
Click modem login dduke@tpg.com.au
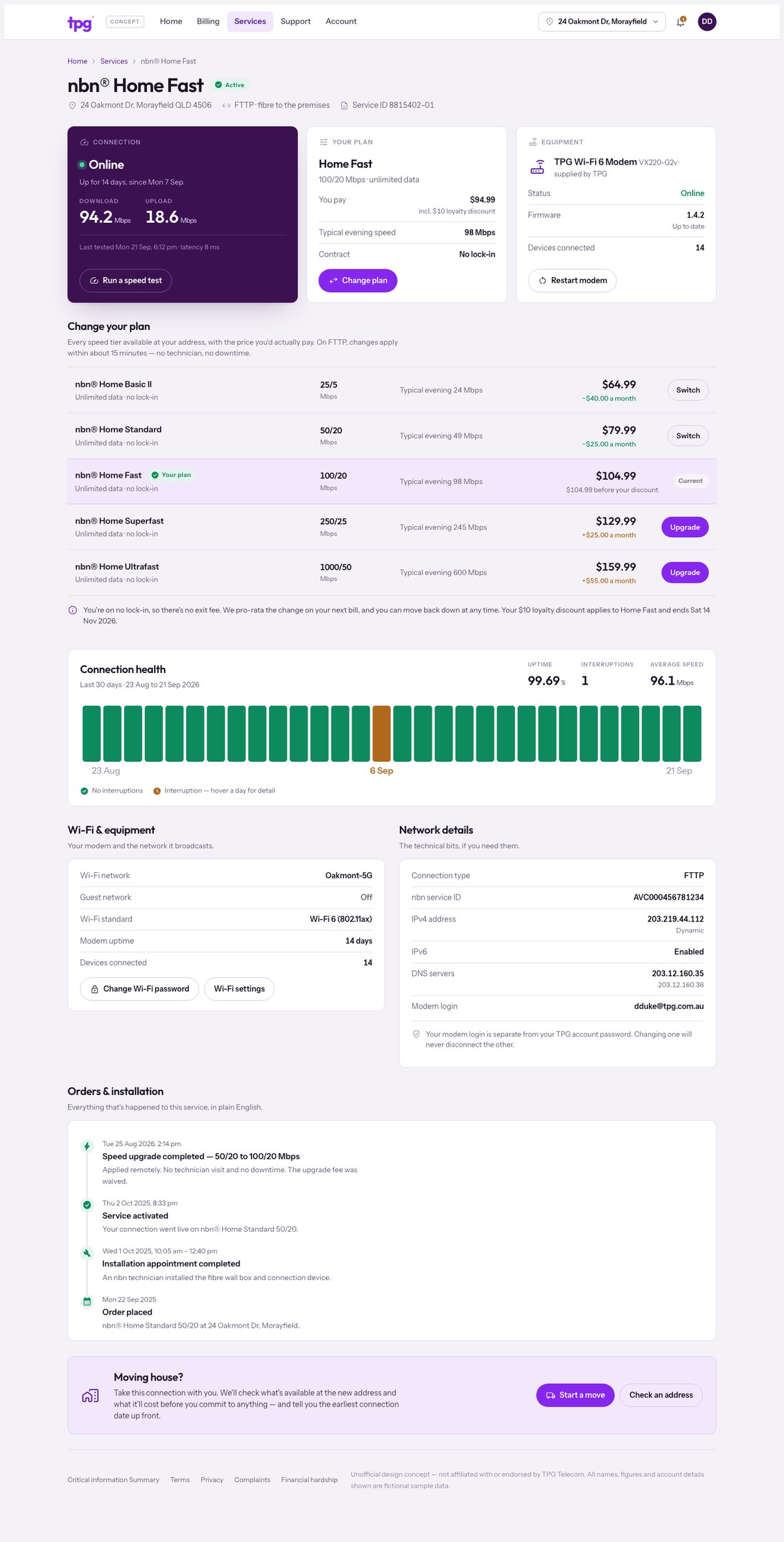pyautogui.click(x=669, y=1007)
